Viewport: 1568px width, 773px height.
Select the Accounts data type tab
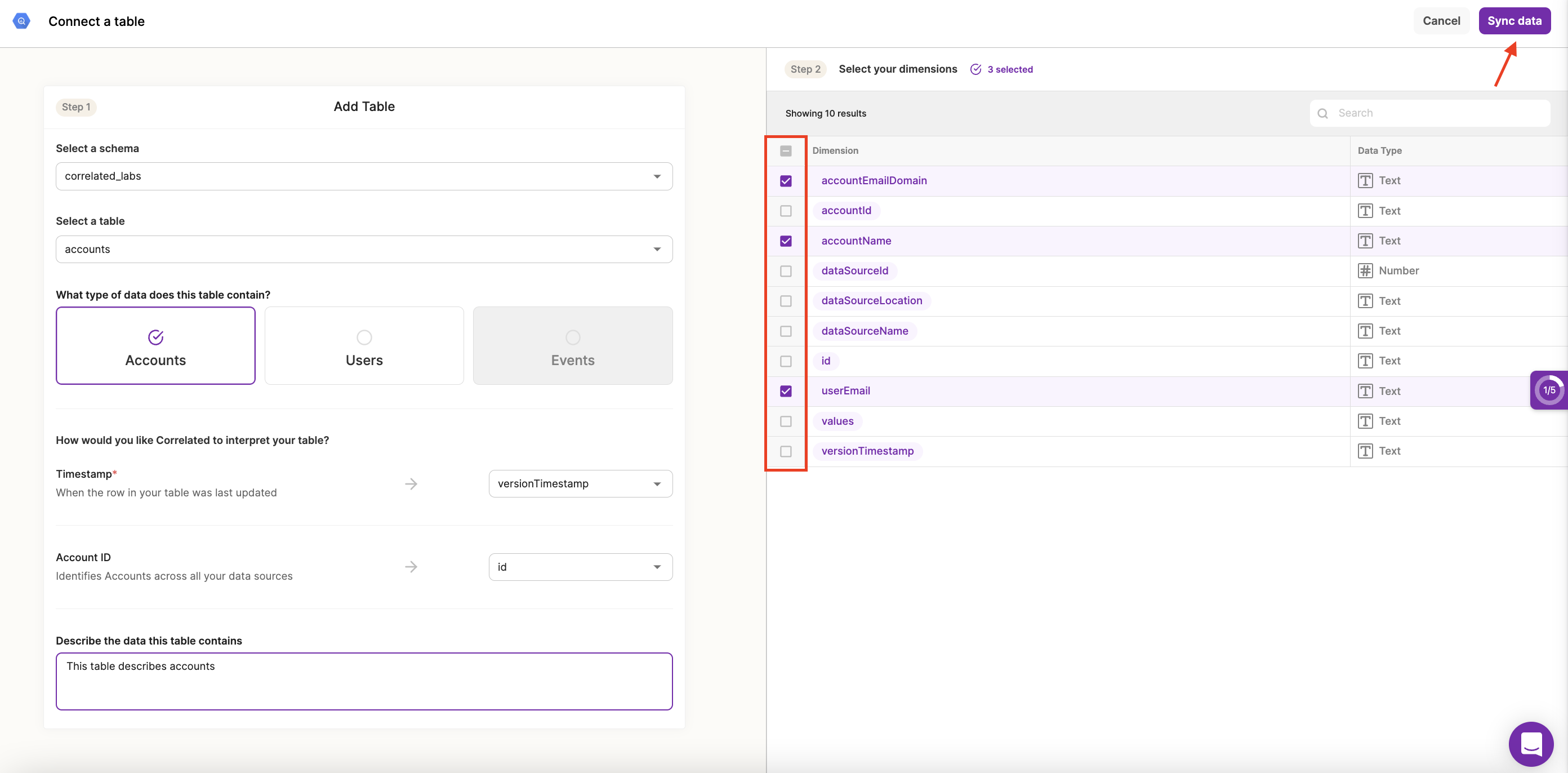click(156, 346)
